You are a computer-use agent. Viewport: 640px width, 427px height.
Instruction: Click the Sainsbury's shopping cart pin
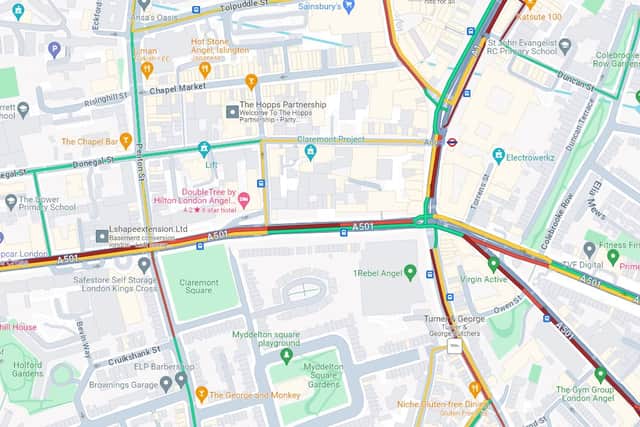tap(349, 7)
